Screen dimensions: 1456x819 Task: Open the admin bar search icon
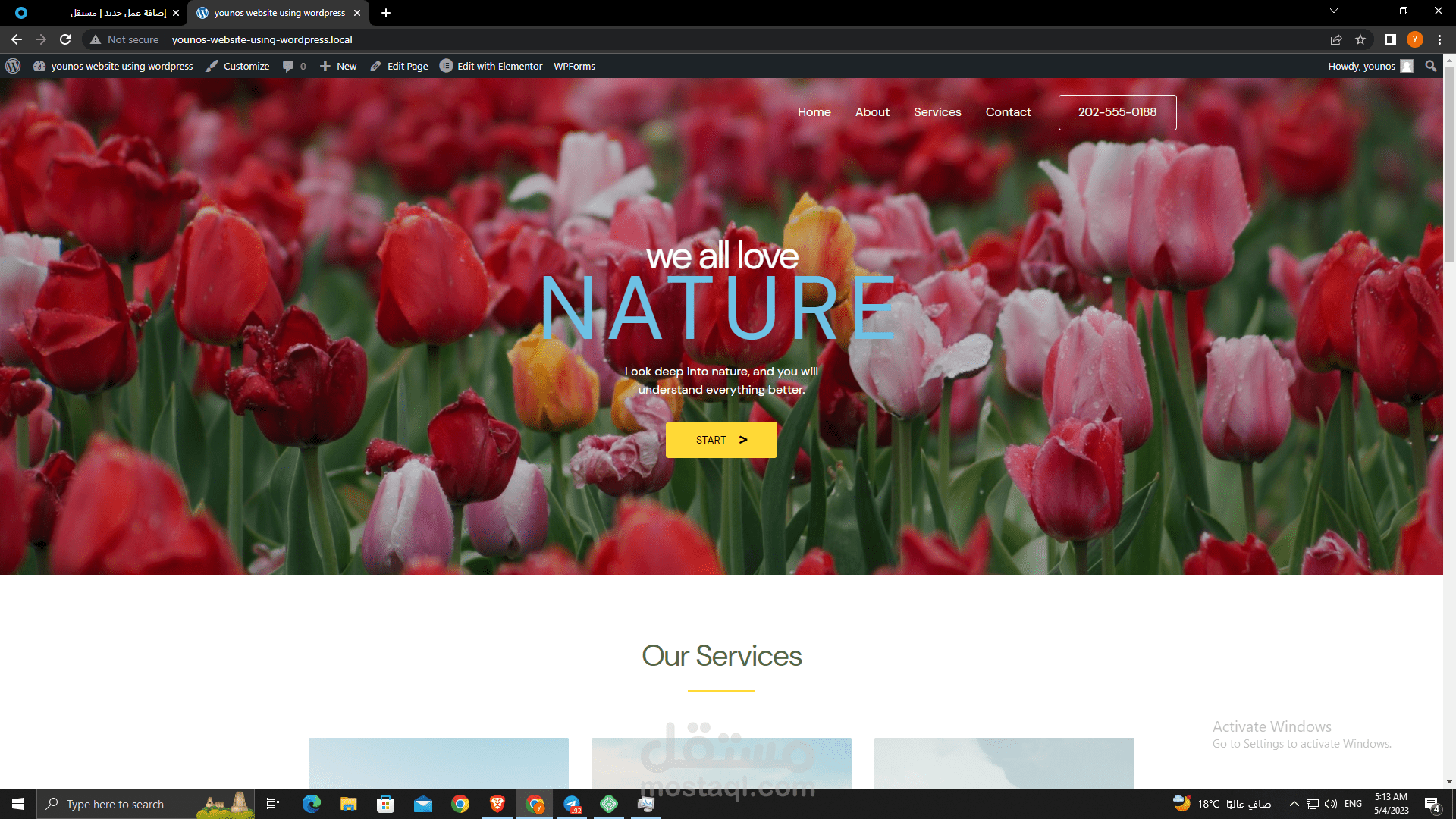pyautogui.click(x=1430, y=66)
